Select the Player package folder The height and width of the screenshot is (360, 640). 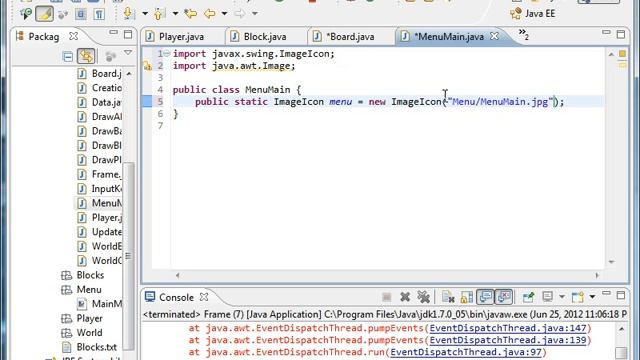82,318
